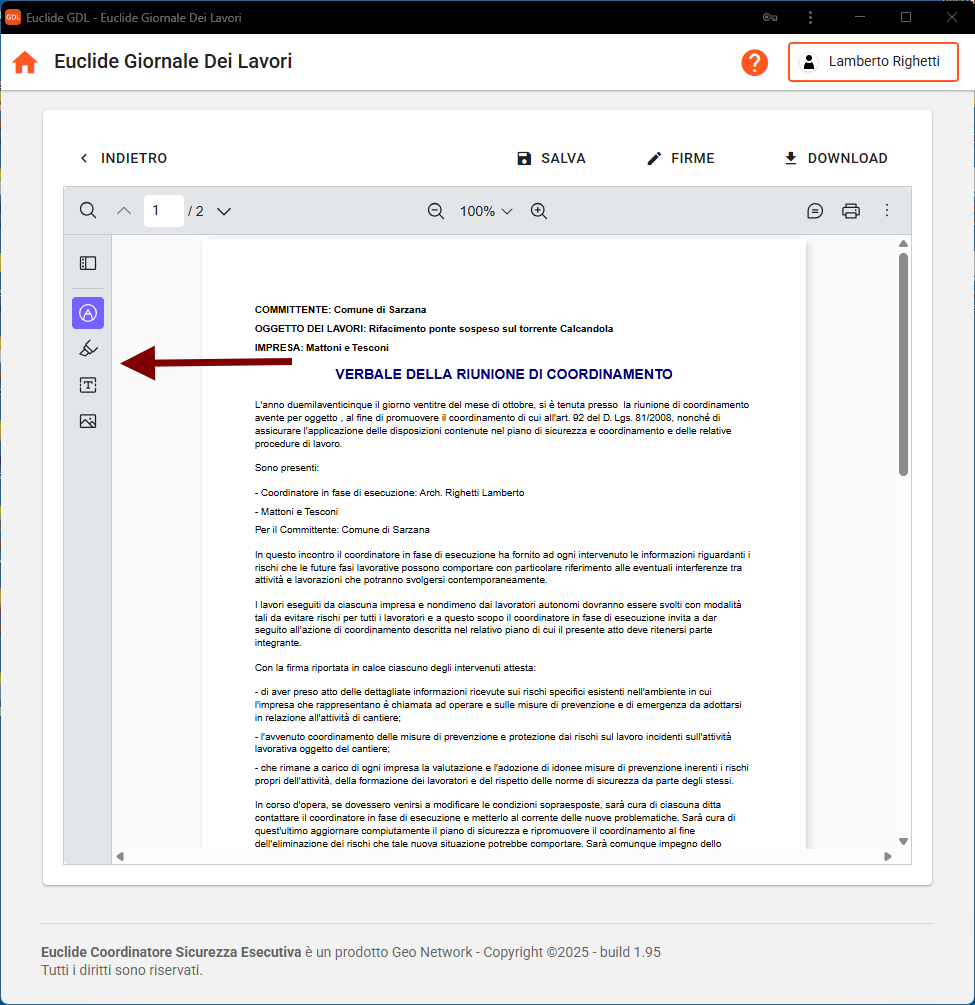Image resolution: width=975 pixels, height=1005 pixels.
Task: Select the signature pen tool
Action: [88, 349]
